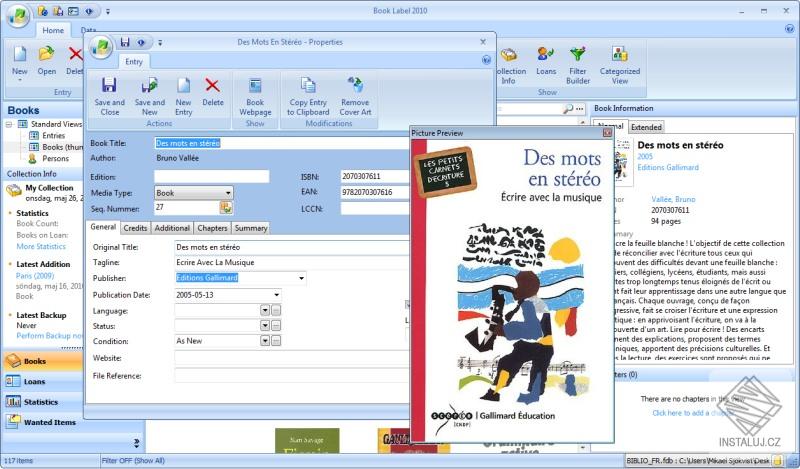Click in Edition input field
The image size is (800, 469).
pyautogui.click(x=212, y=177)
